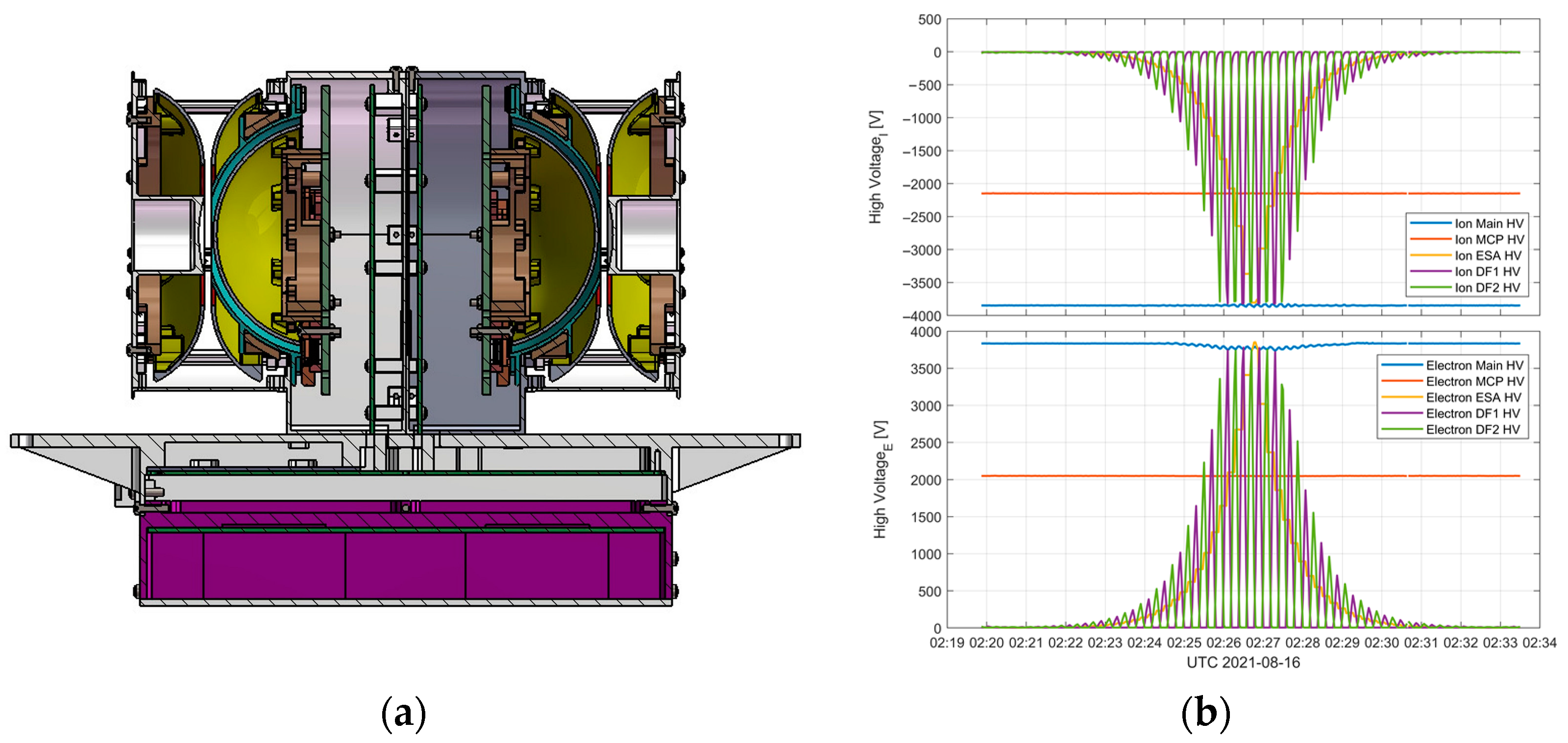The image size is (1568, 743).
Task: Click the electron panel High Voltage y-axis label
Action: 881,479
